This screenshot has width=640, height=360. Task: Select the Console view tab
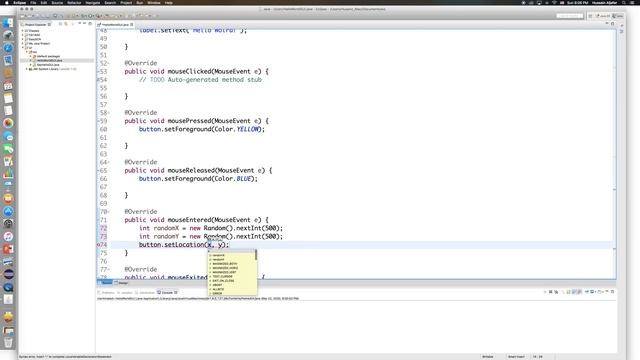166,292
